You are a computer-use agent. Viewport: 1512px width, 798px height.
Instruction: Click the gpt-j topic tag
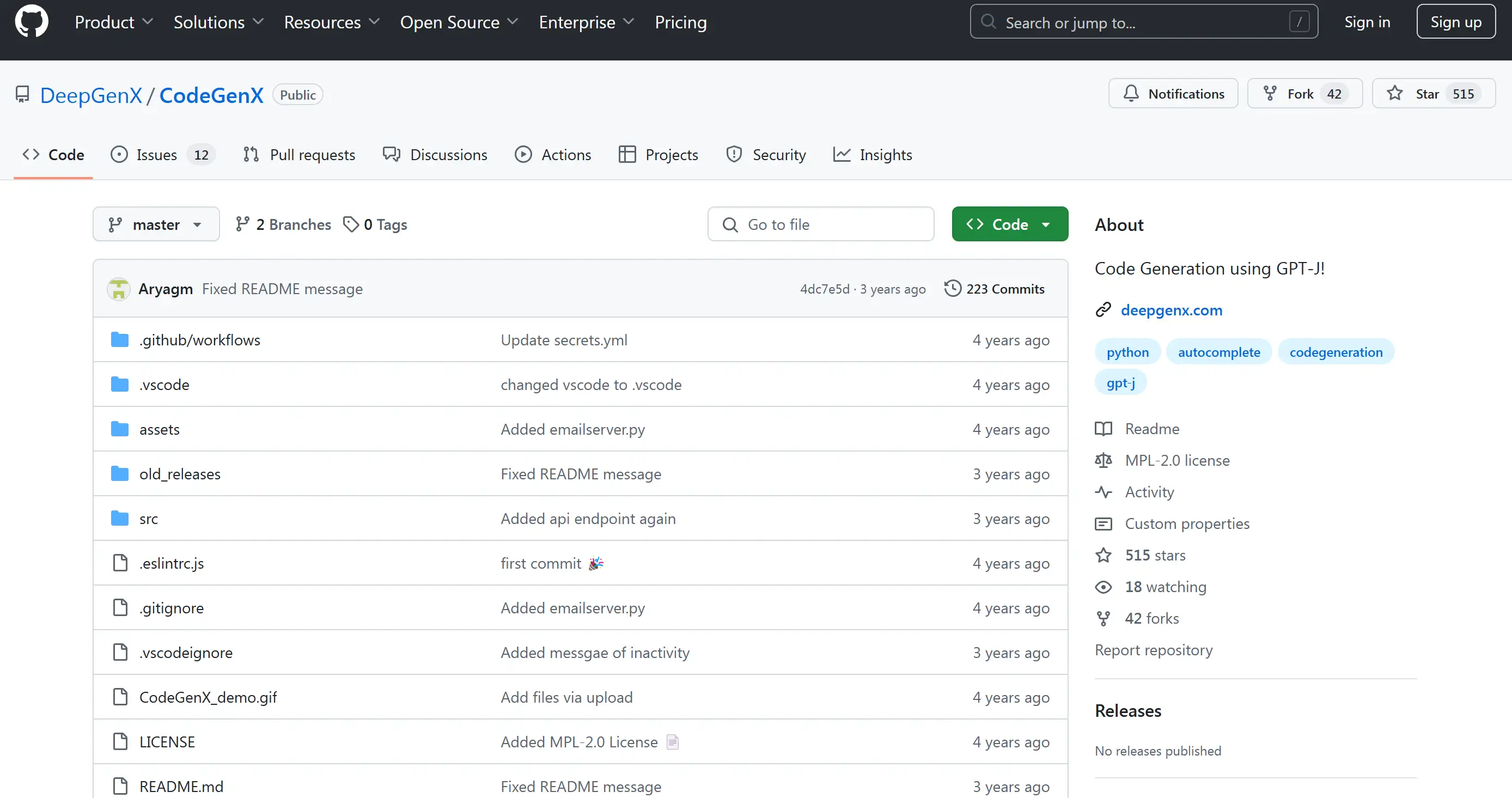click(1120, 383)
